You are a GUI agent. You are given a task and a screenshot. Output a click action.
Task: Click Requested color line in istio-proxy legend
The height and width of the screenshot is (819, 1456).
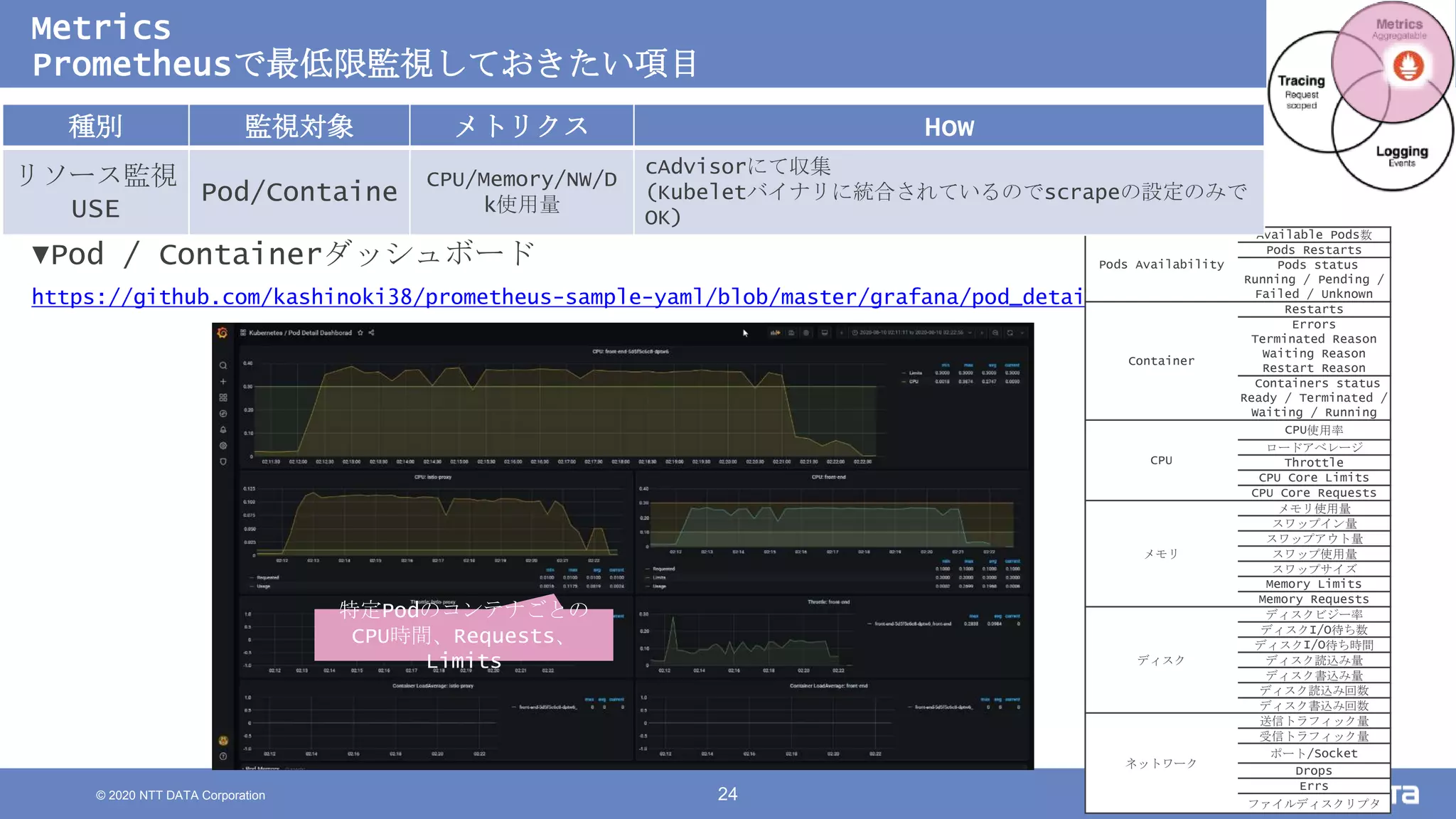(x=252, y=578)
